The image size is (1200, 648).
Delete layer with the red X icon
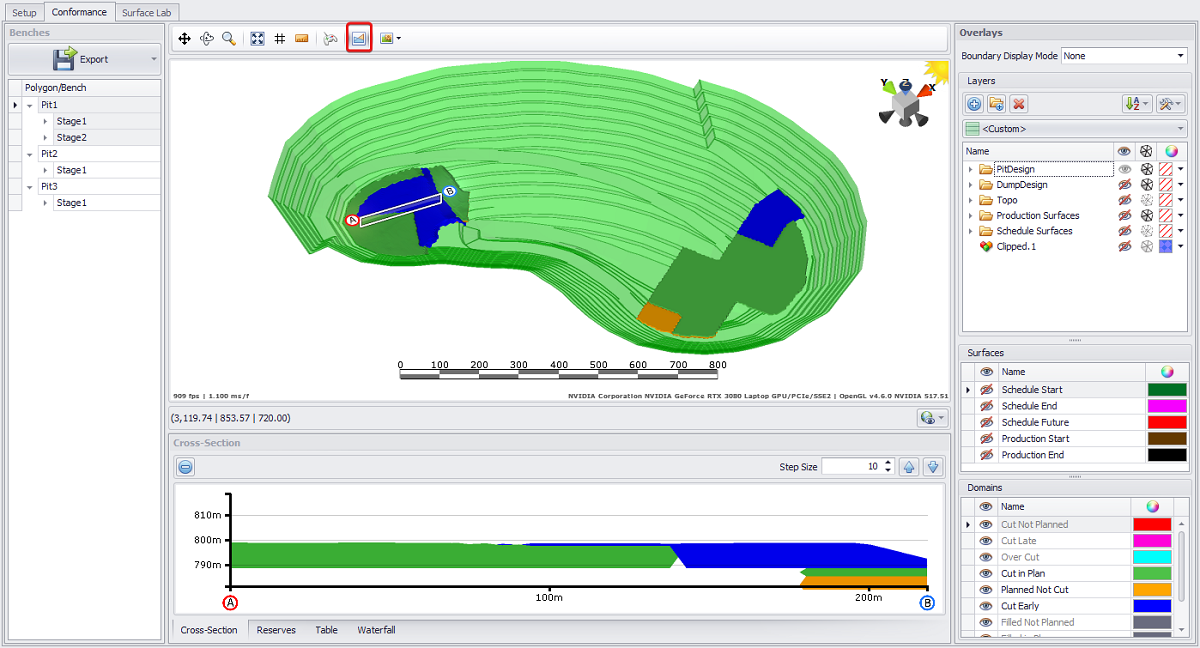(x=1019, y=104)
